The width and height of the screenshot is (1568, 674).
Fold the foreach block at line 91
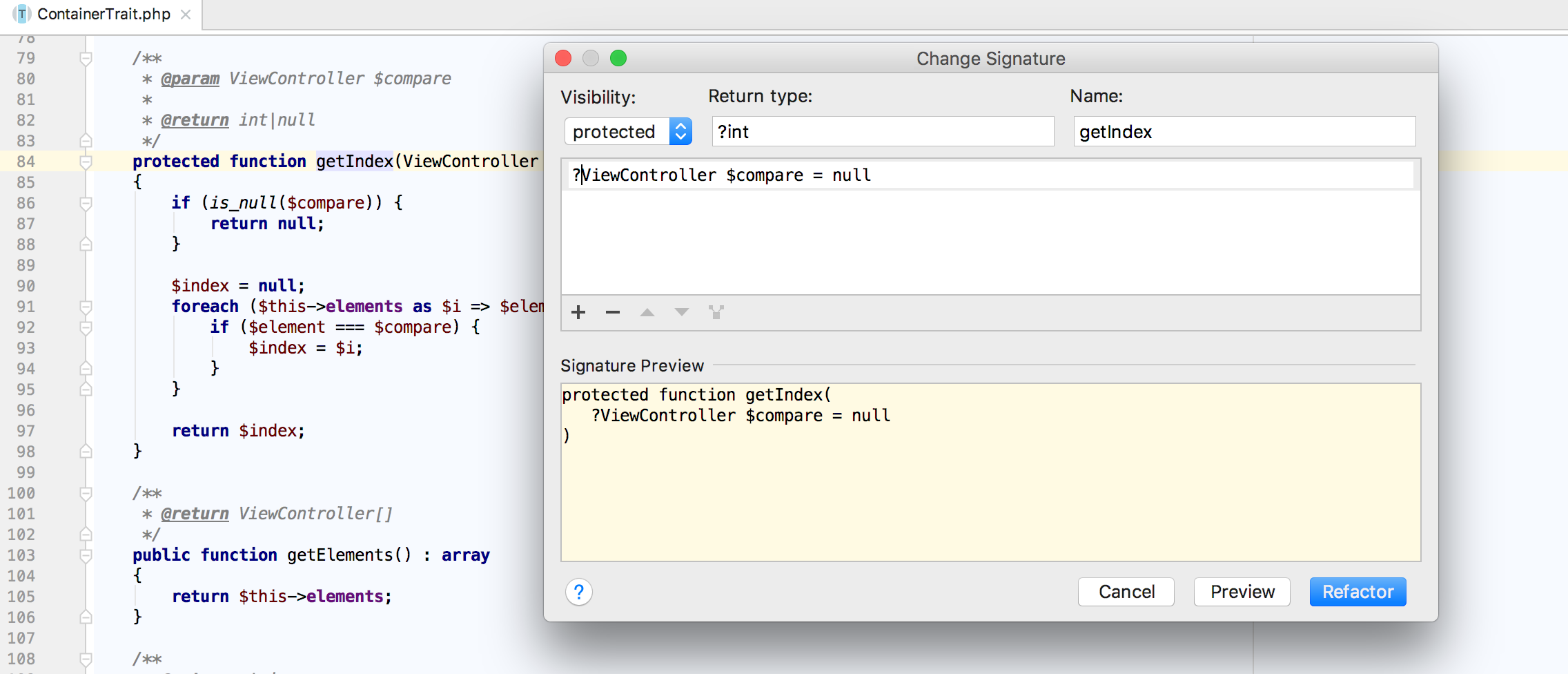86,307
